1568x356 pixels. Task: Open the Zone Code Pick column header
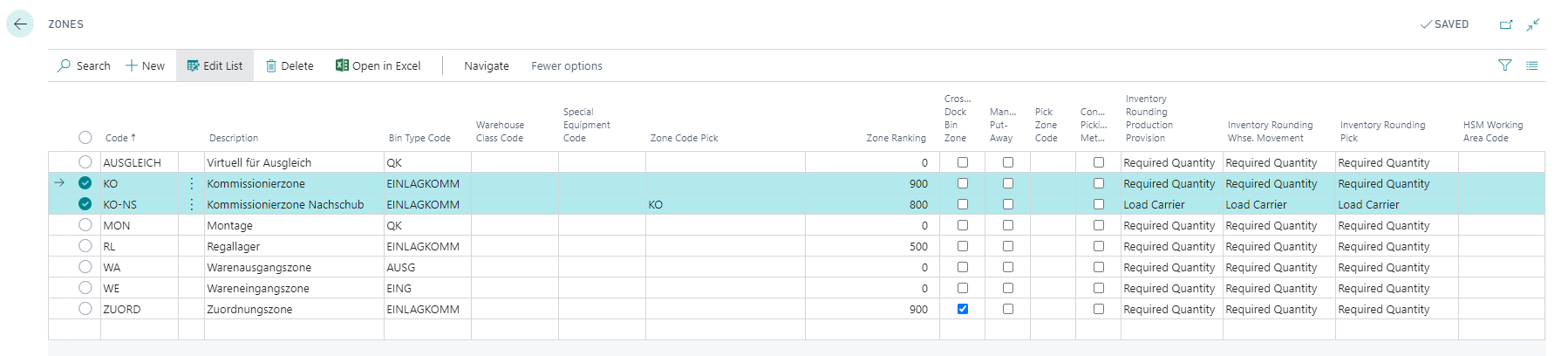tap(684, 138)
